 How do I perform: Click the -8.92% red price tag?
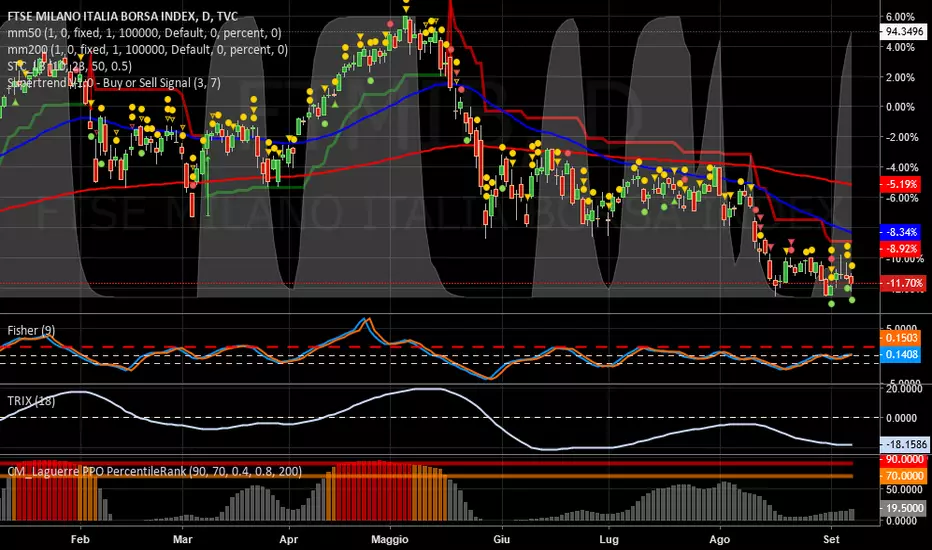coord(901,249)
